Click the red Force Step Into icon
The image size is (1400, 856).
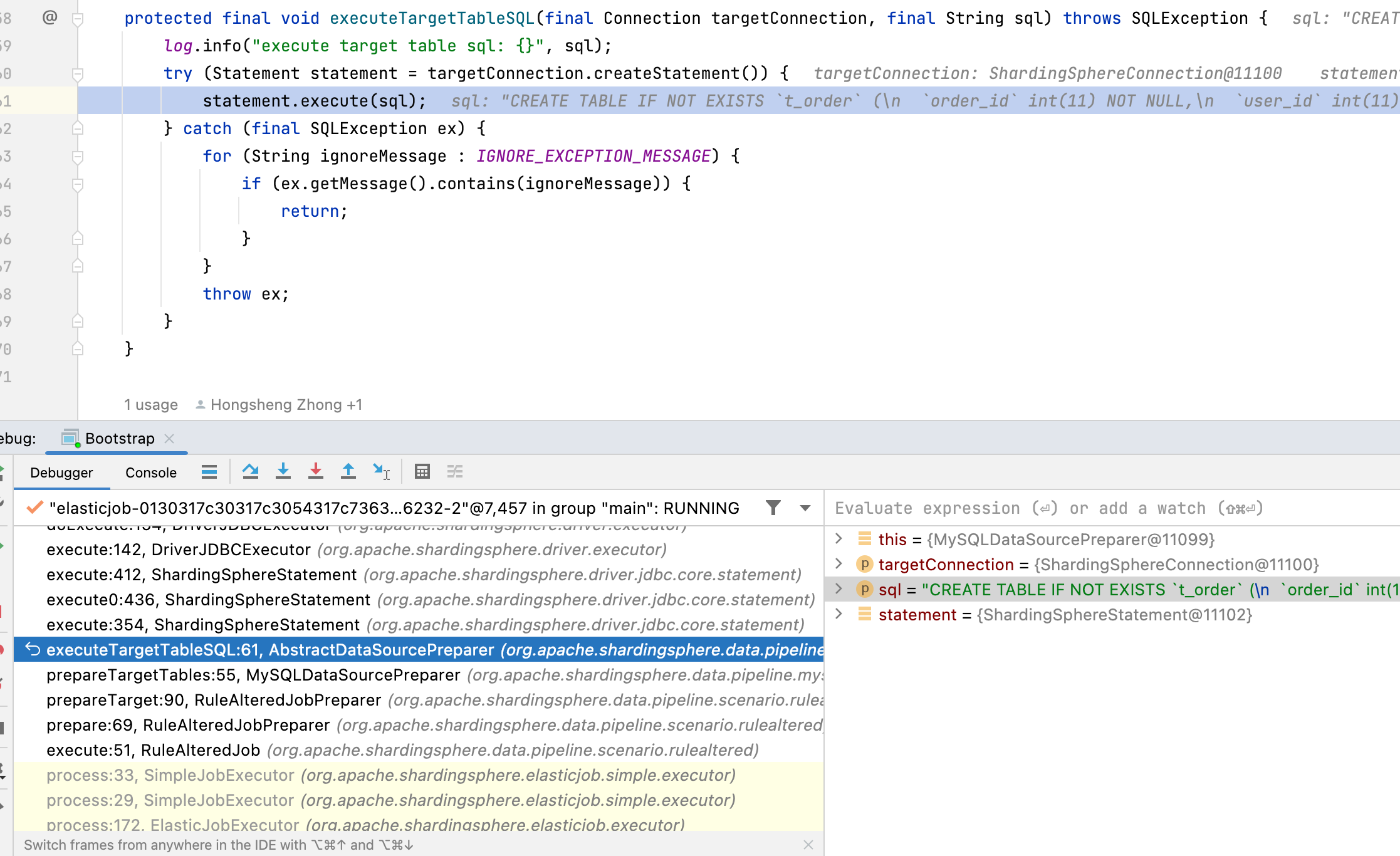tap(316, 471)
